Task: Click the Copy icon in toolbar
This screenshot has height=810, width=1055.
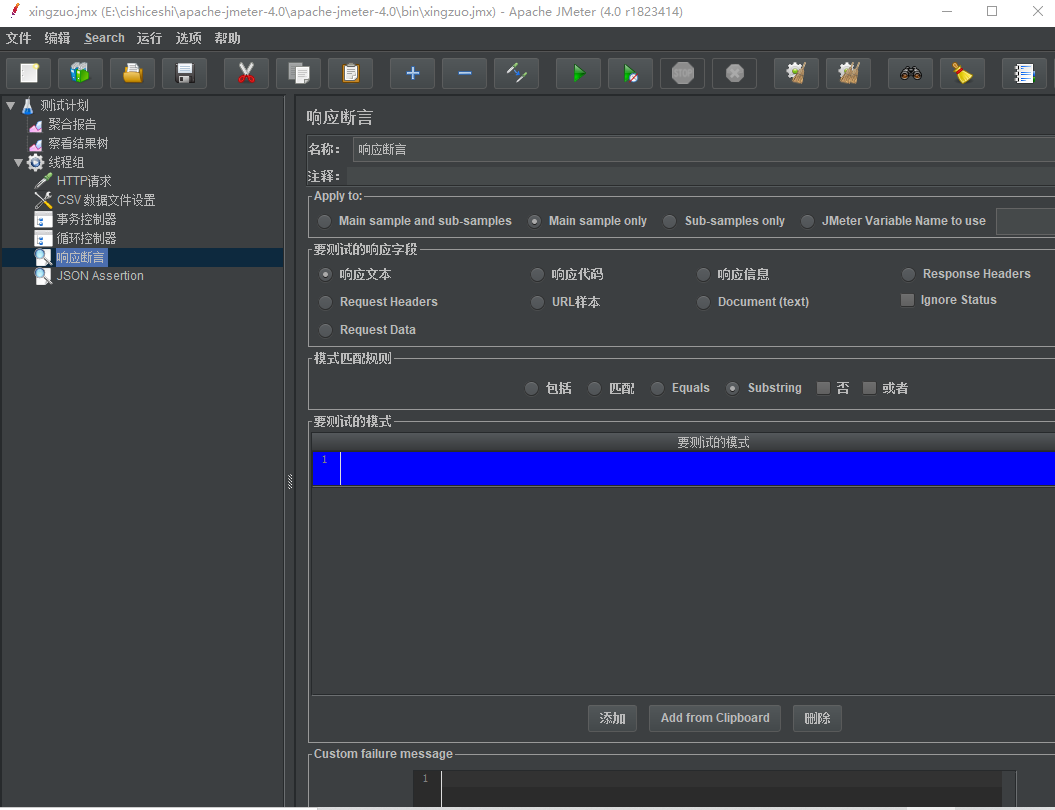Action: [298, 73]
